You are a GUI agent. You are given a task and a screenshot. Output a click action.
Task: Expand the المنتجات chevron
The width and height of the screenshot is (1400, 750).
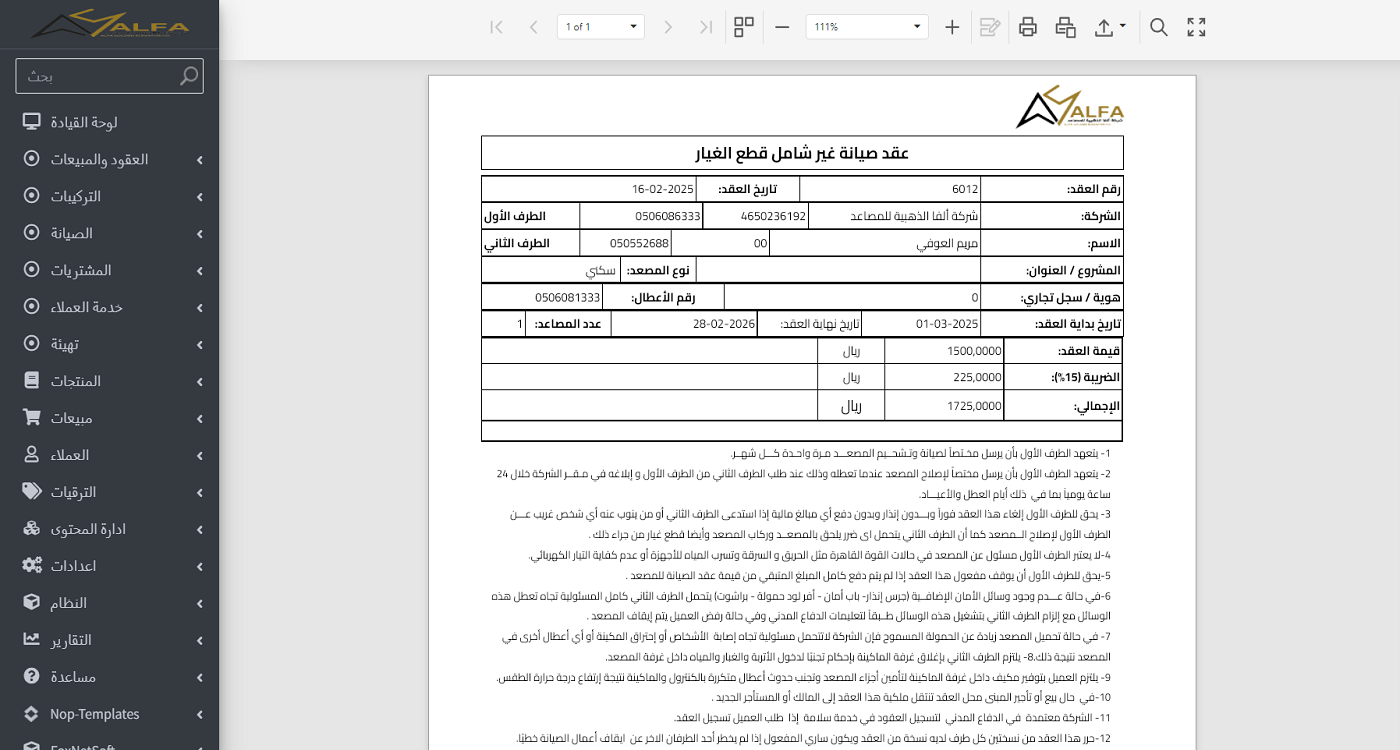coord(200,382)
